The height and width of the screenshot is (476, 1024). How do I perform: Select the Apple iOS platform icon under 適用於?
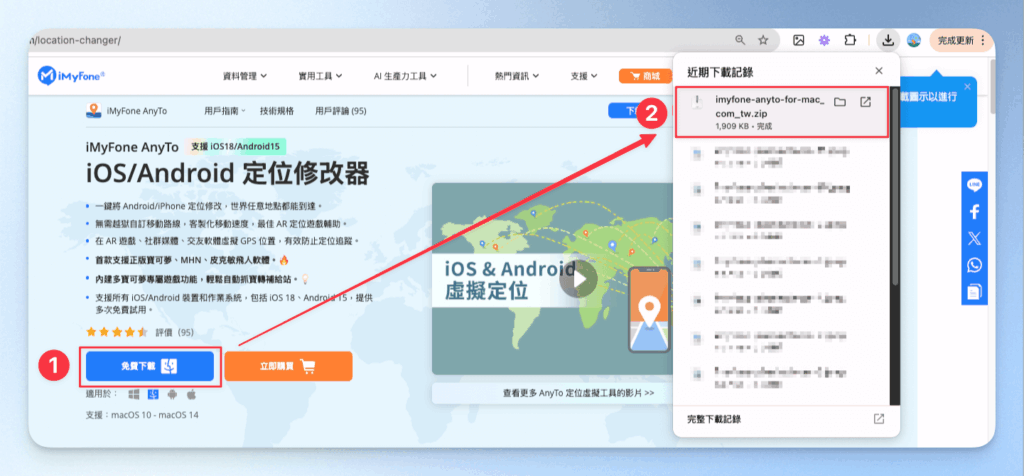(x=191, y=394)
